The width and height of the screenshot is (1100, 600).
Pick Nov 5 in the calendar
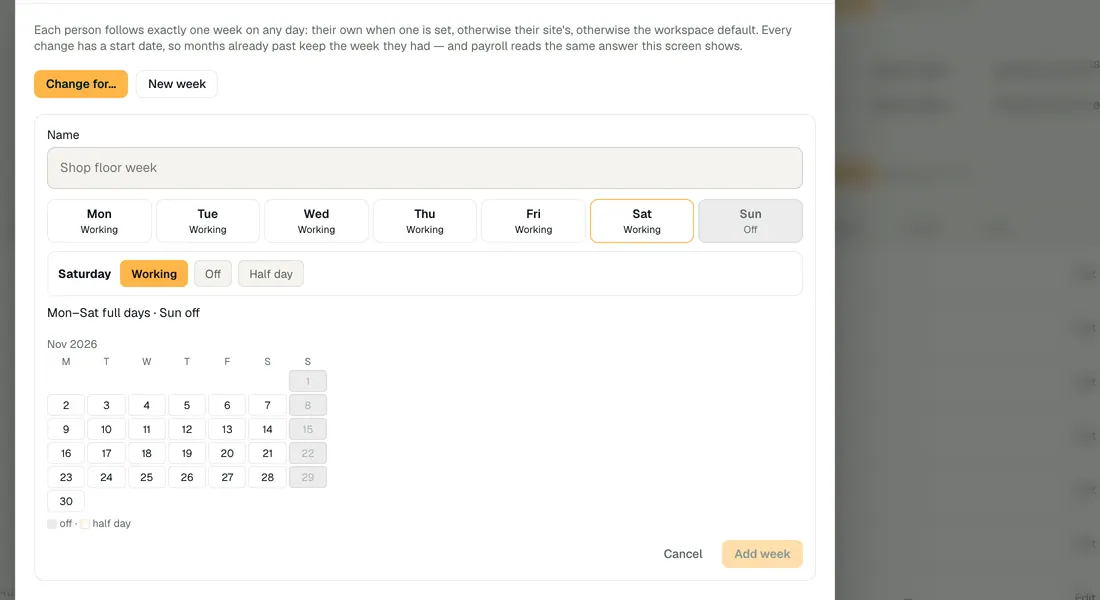(187, 405)
